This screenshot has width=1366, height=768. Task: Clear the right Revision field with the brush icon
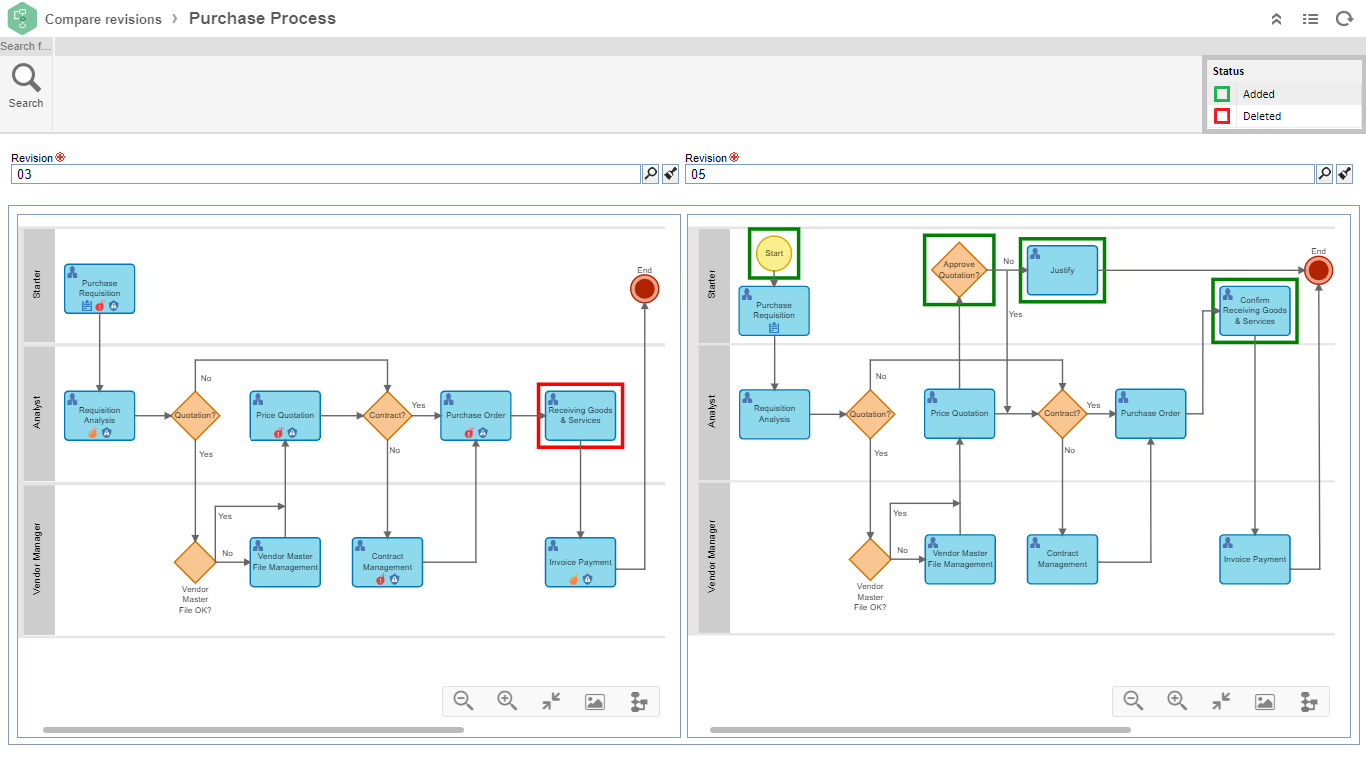click(1345, 173)
